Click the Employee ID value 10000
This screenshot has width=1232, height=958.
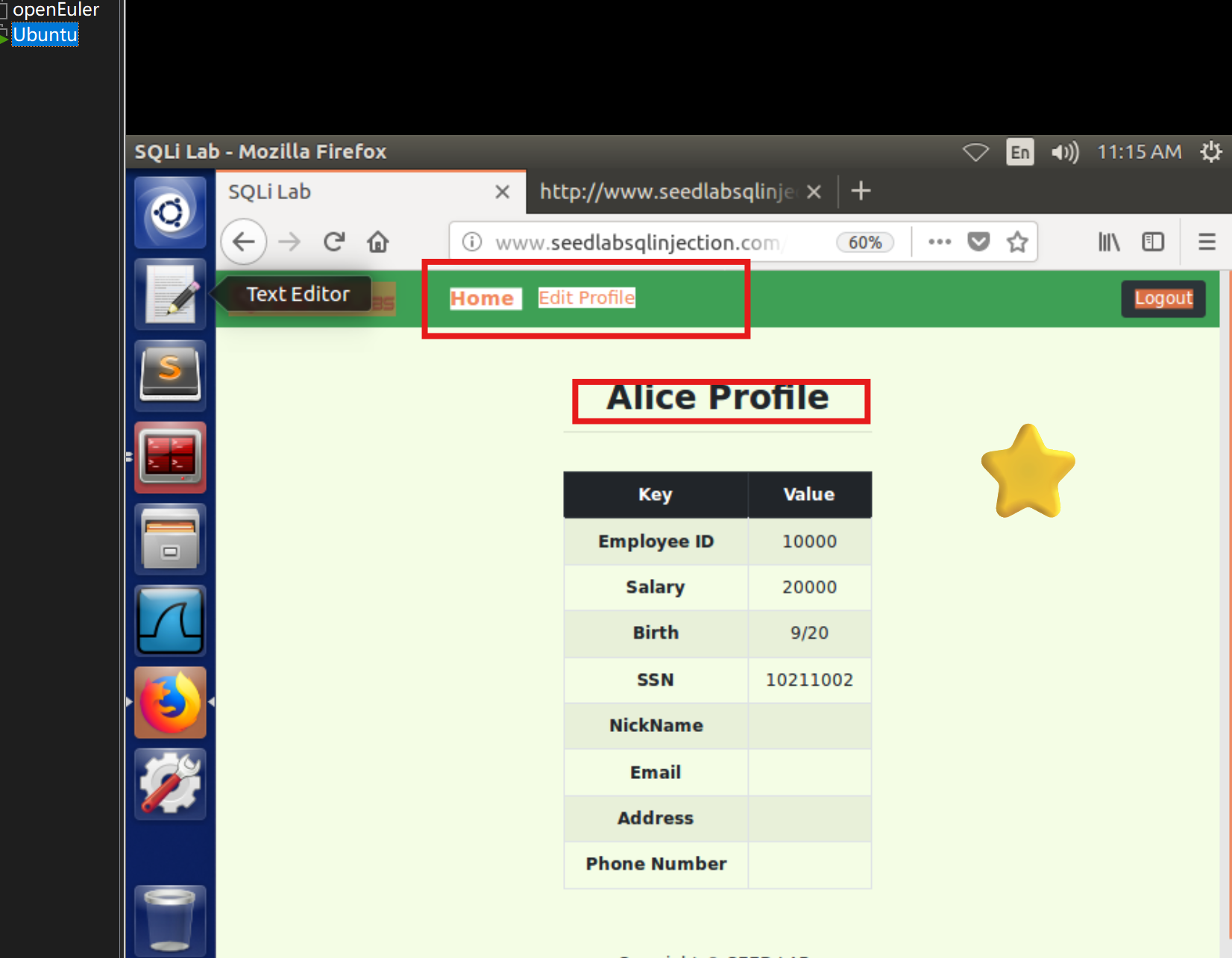click(x=809, y=542)
